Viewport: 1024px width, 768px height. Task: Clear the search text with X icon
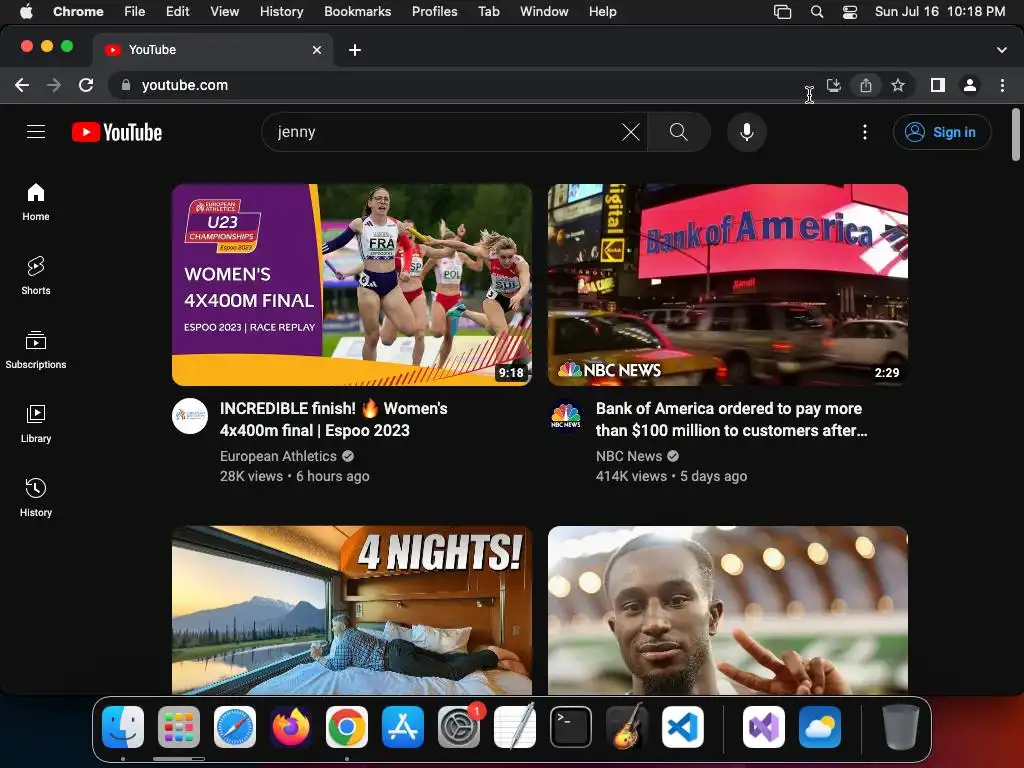click(x=630, y=132)
